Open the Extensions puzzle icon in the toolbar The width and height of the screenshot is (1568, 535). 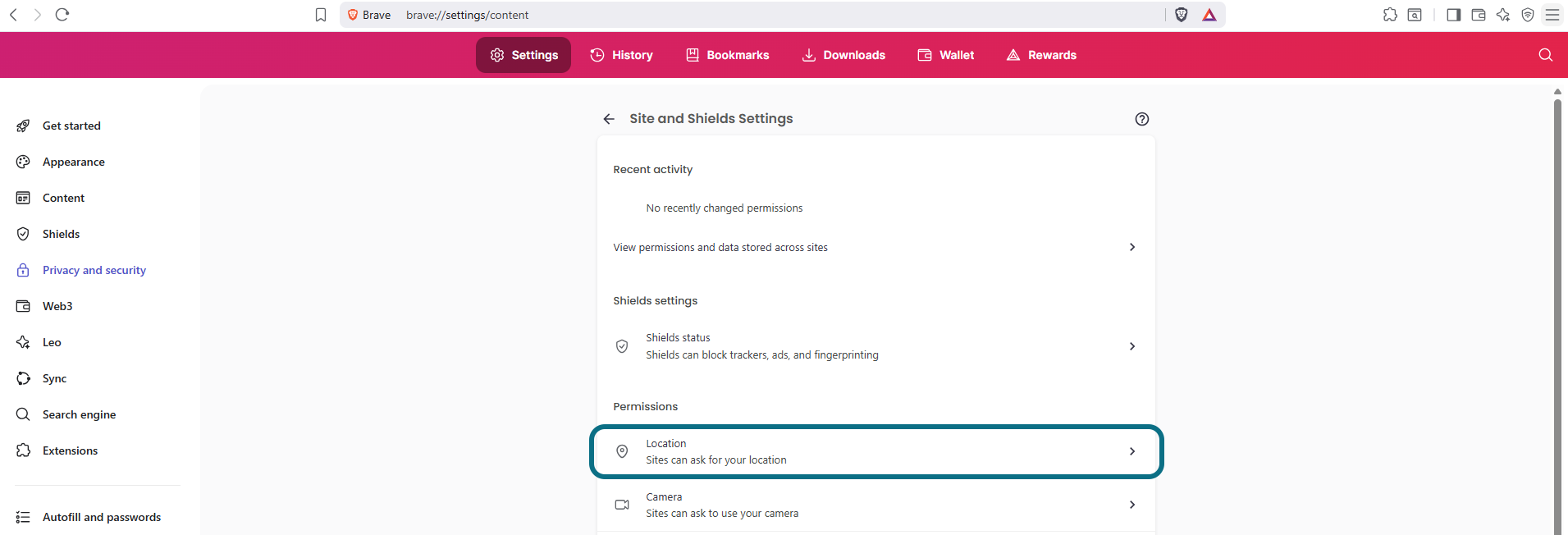1390,15
